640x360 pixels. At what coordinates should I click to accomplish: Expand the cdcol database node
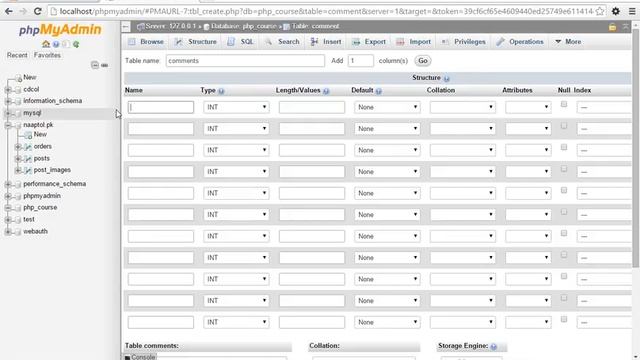coord(8,89)
